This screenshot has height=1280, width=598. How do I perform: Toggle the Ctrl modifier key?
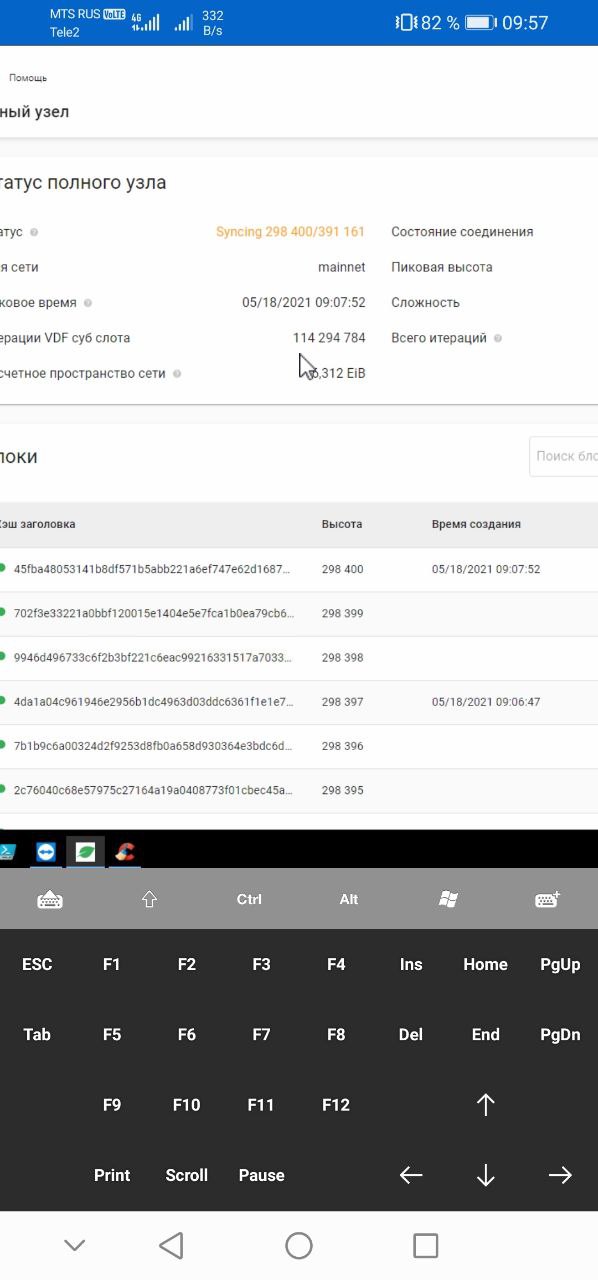click(x=249, y=899)
